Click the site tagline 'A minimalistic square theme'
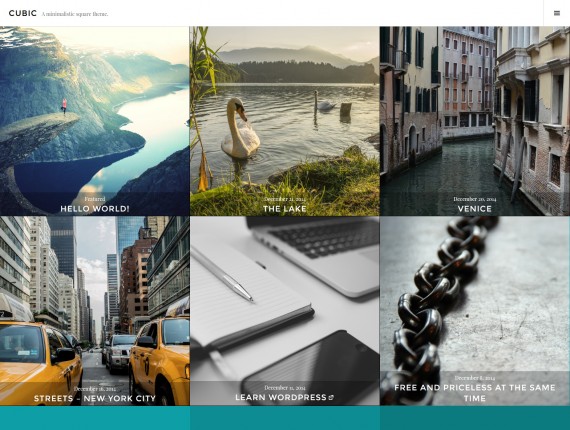 coord(75,14)
